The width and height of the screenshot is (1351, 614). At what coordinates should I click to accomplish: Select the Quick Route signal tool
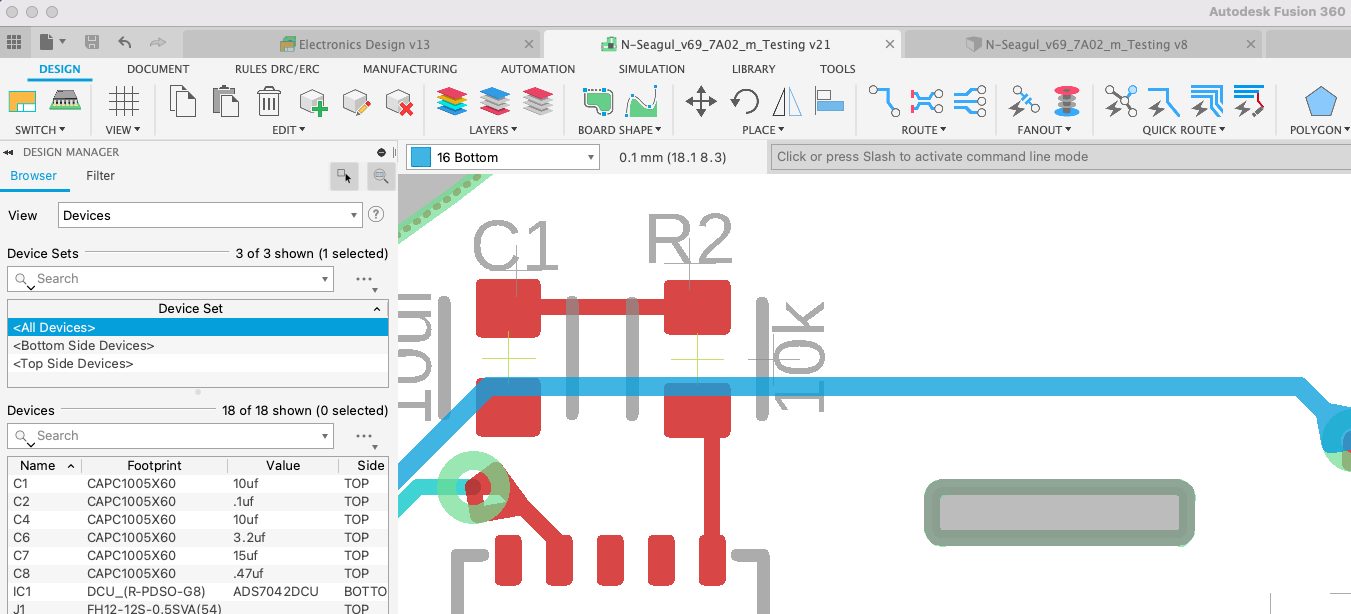click(1164, 101)
